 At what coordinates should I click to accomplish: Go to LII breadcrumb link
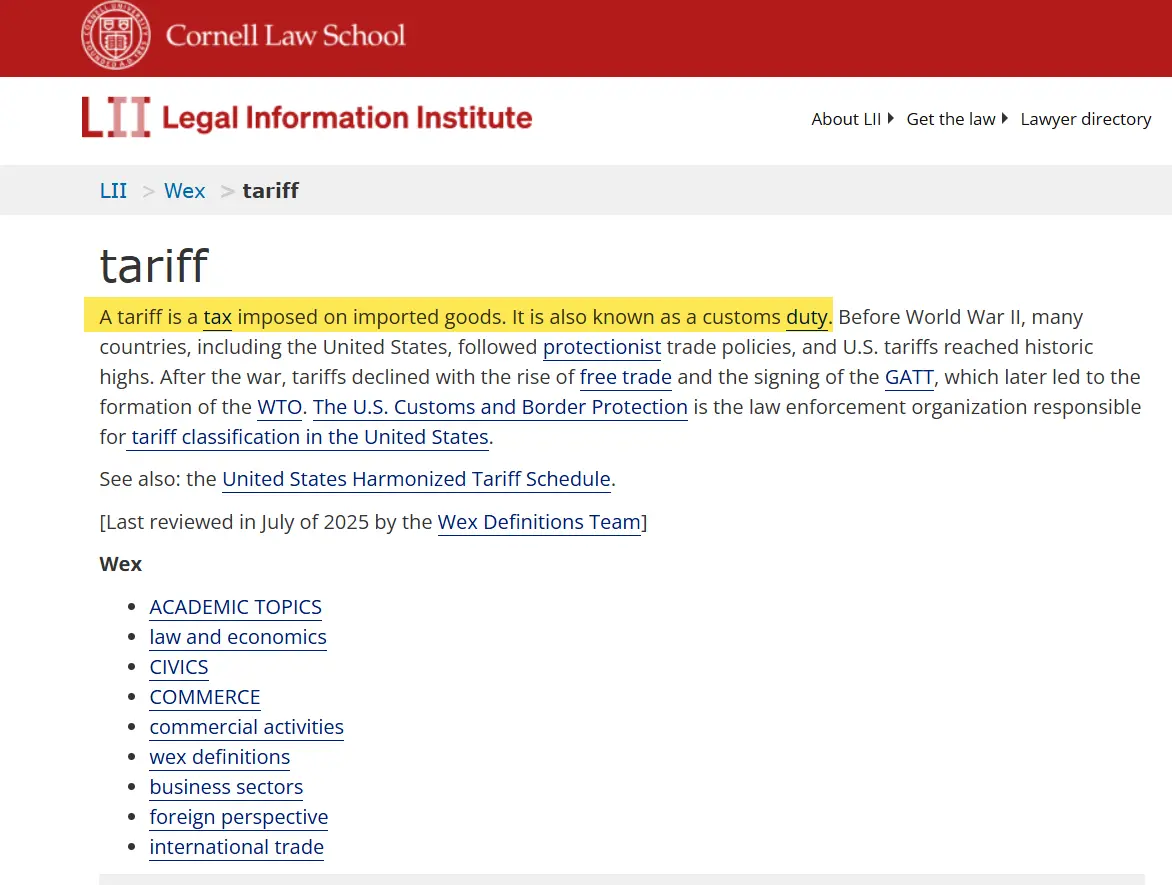tap(114, 191)
